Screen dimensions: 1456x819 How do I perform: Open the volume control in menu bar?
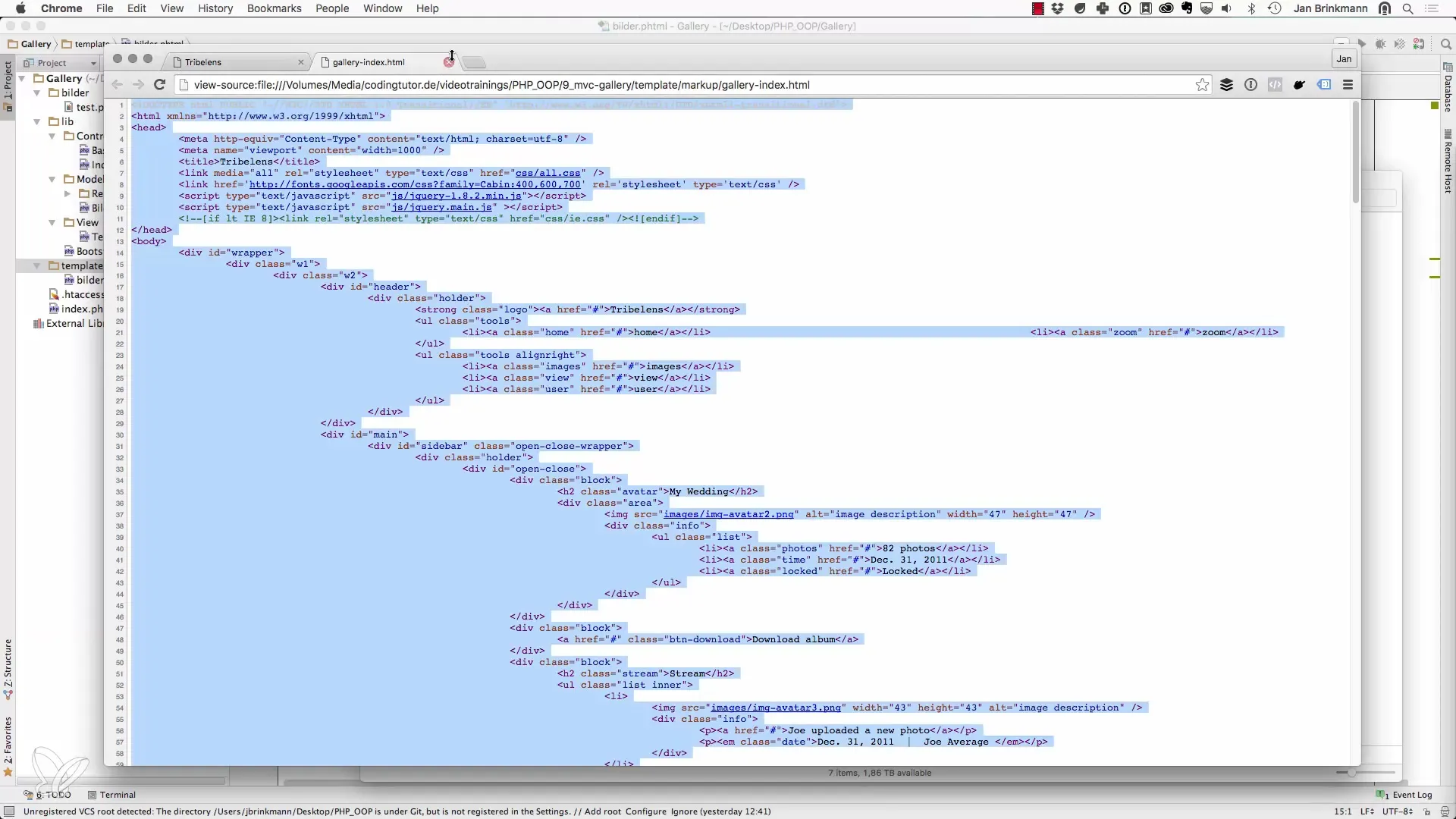[1227, 8]
